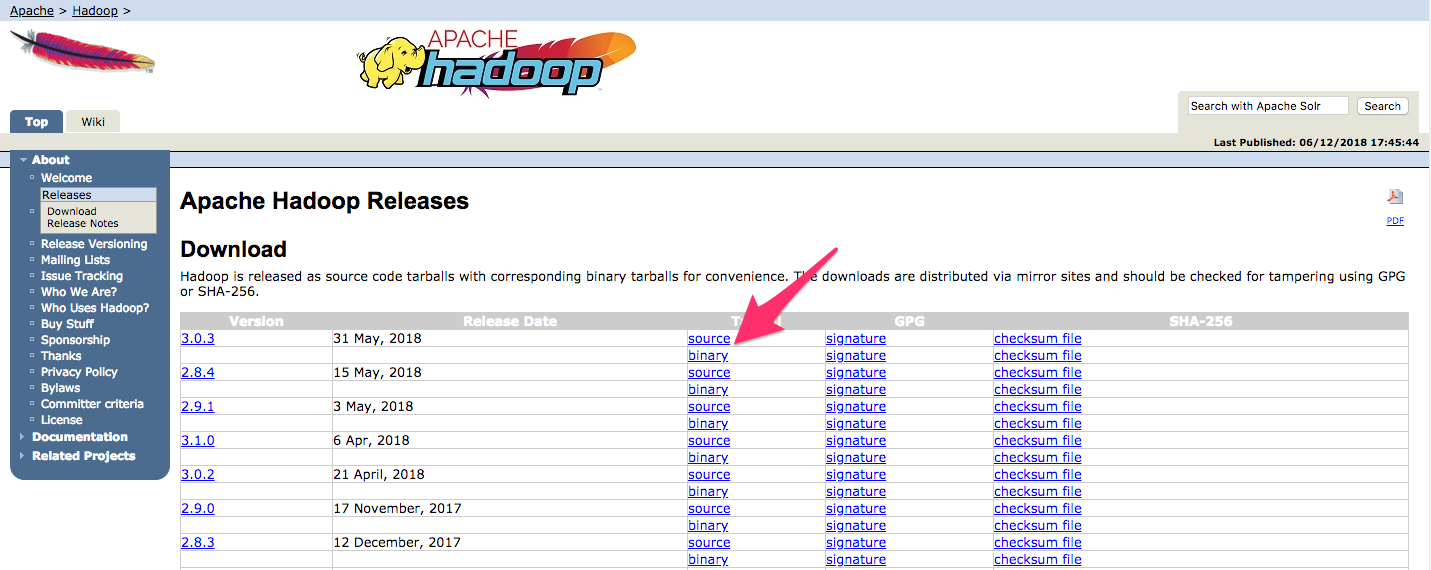Open the Welcome sidebar item
This screenshot has height=570, width=1431.
coord(66,178)
